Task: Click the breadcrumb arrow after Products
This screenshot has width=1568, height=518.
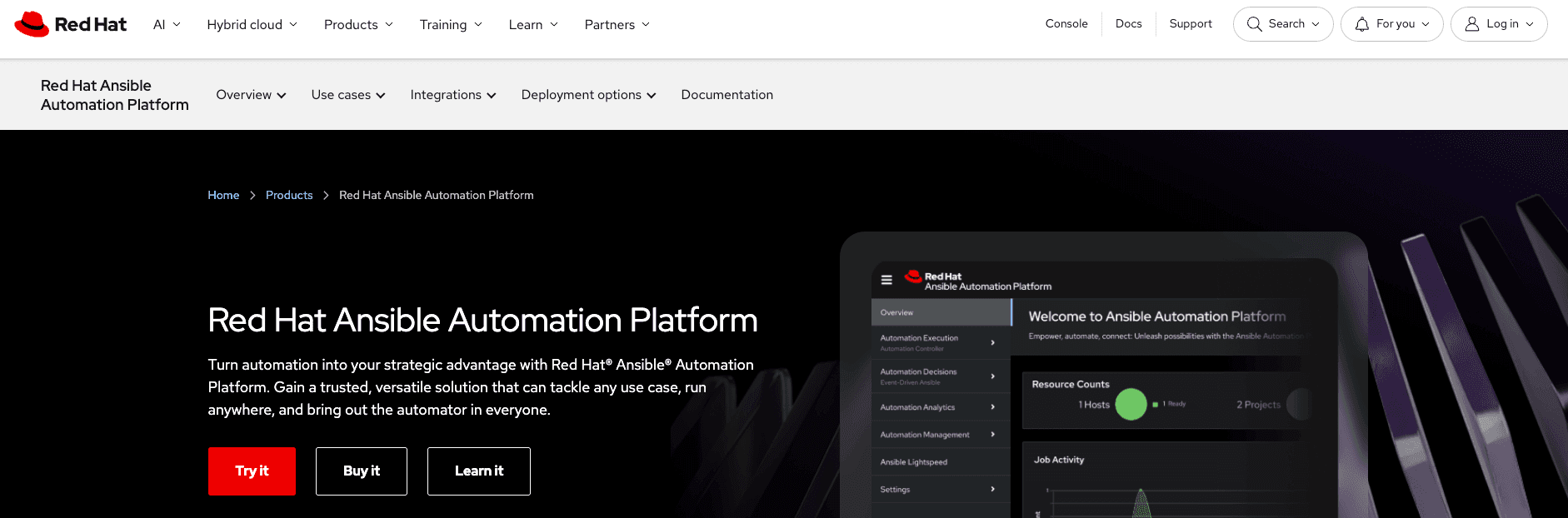Action: [326, 195]
